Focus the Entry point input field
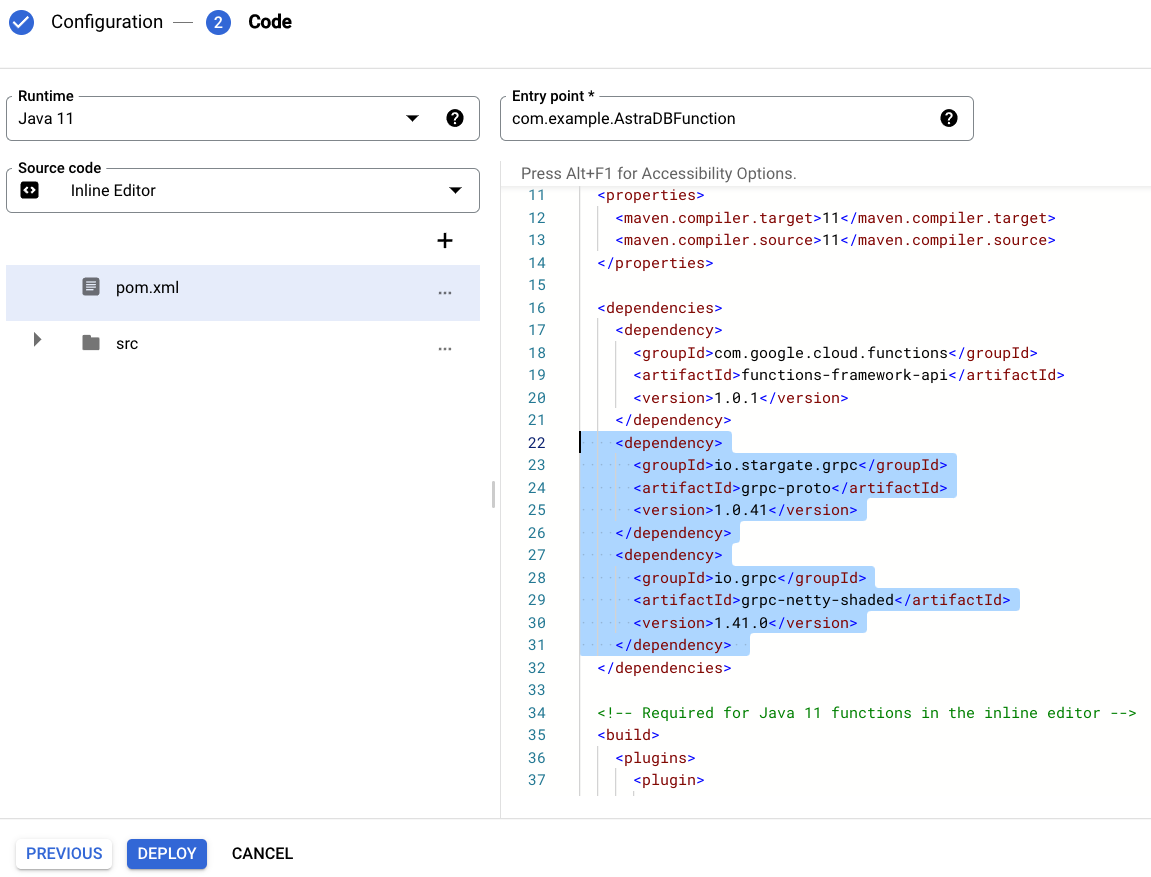The width and height of the screenshot is (1151, 877). [x=737, y=118]
